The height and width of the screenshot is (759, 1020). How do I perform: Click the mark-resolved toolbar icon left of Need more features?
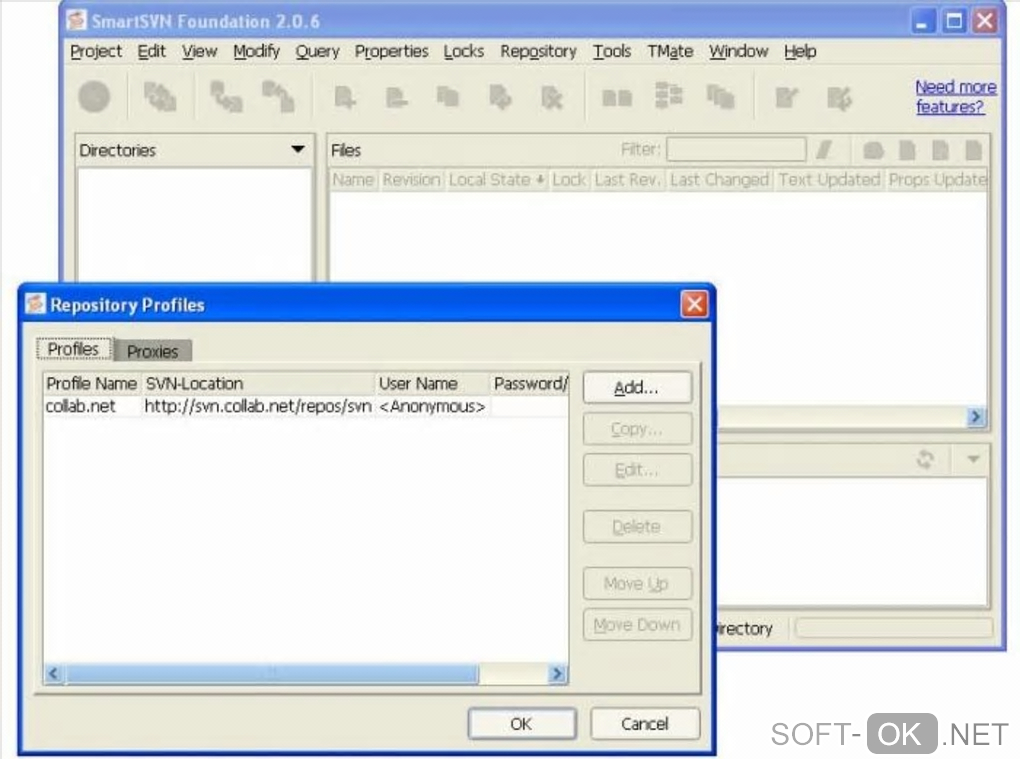(839, 98)
